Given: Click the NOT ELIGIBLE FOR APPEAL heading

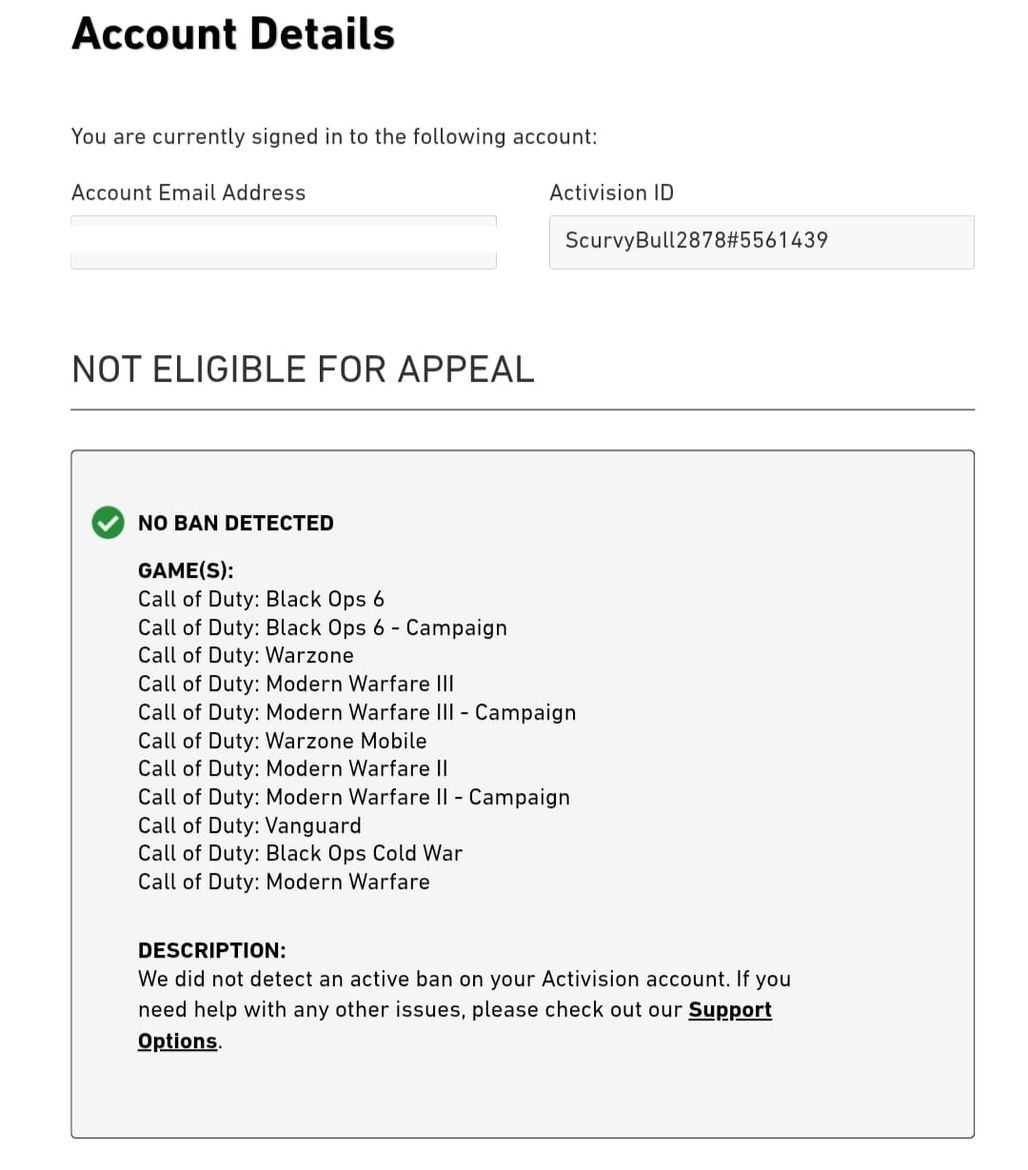Looking at the screenshot, I should pyautogui.click(x=303, y=369).
